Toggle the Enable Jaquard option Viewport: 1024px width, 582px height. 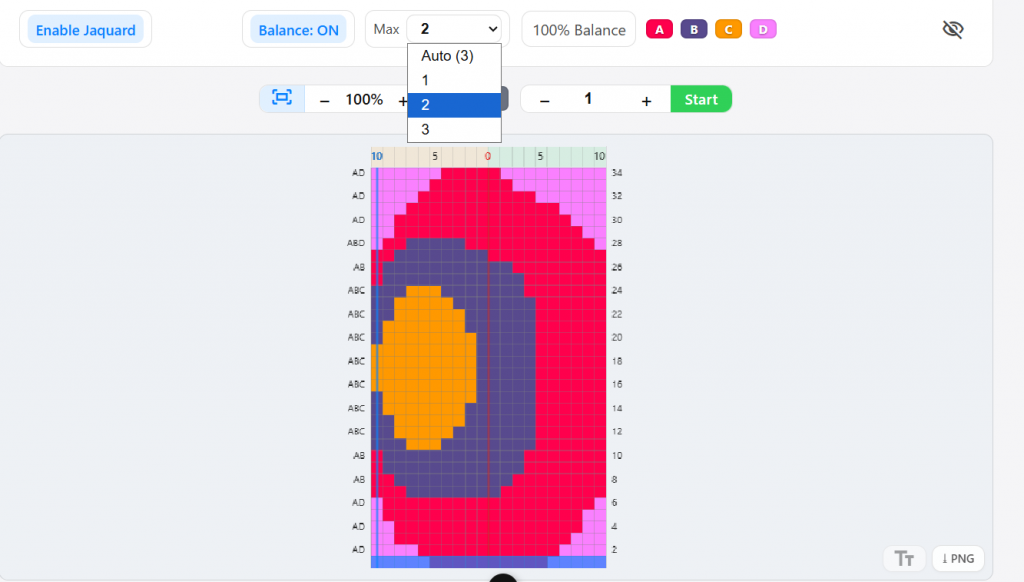86,30
